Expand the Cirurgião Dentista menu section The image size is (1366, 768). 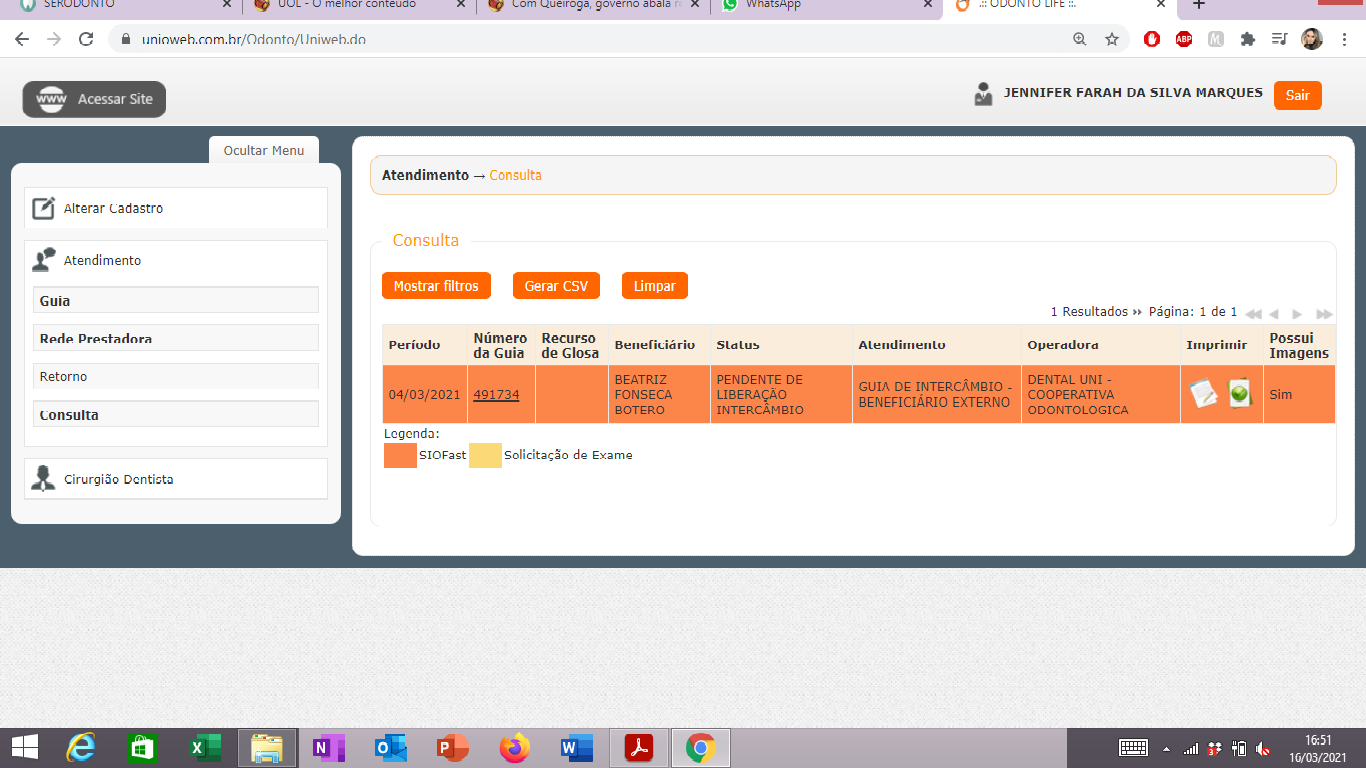(176, 479)
